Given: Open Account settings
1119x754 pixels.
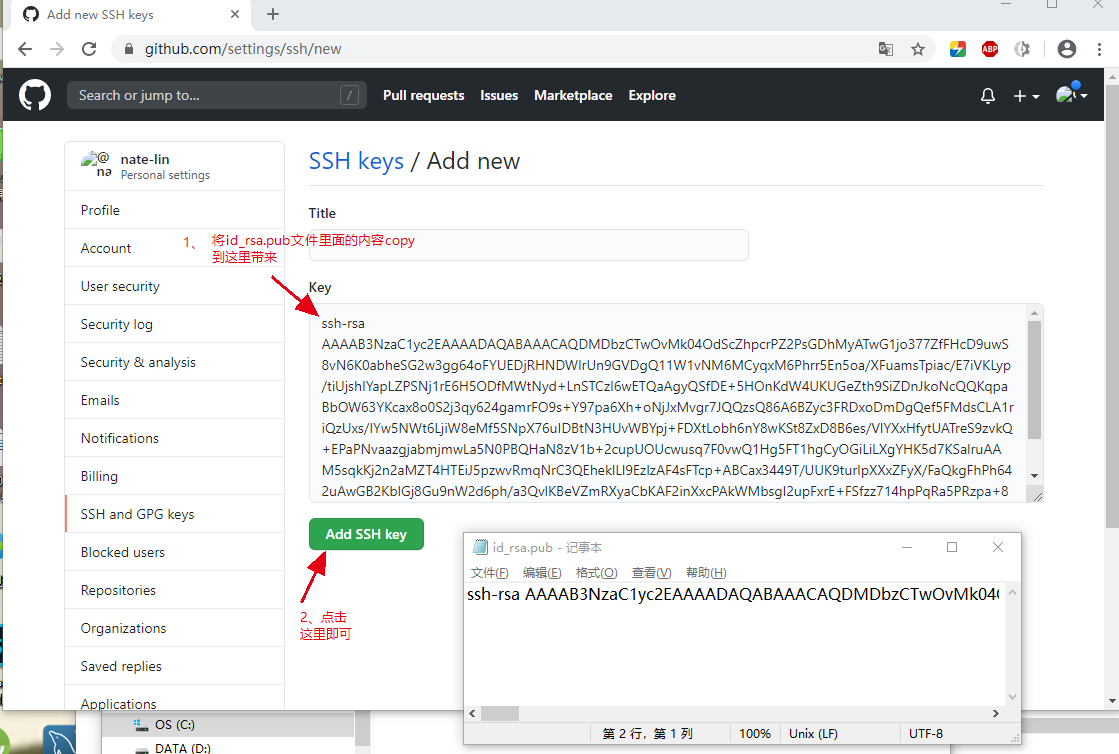Looking at the screenshot, I should 174,248.
